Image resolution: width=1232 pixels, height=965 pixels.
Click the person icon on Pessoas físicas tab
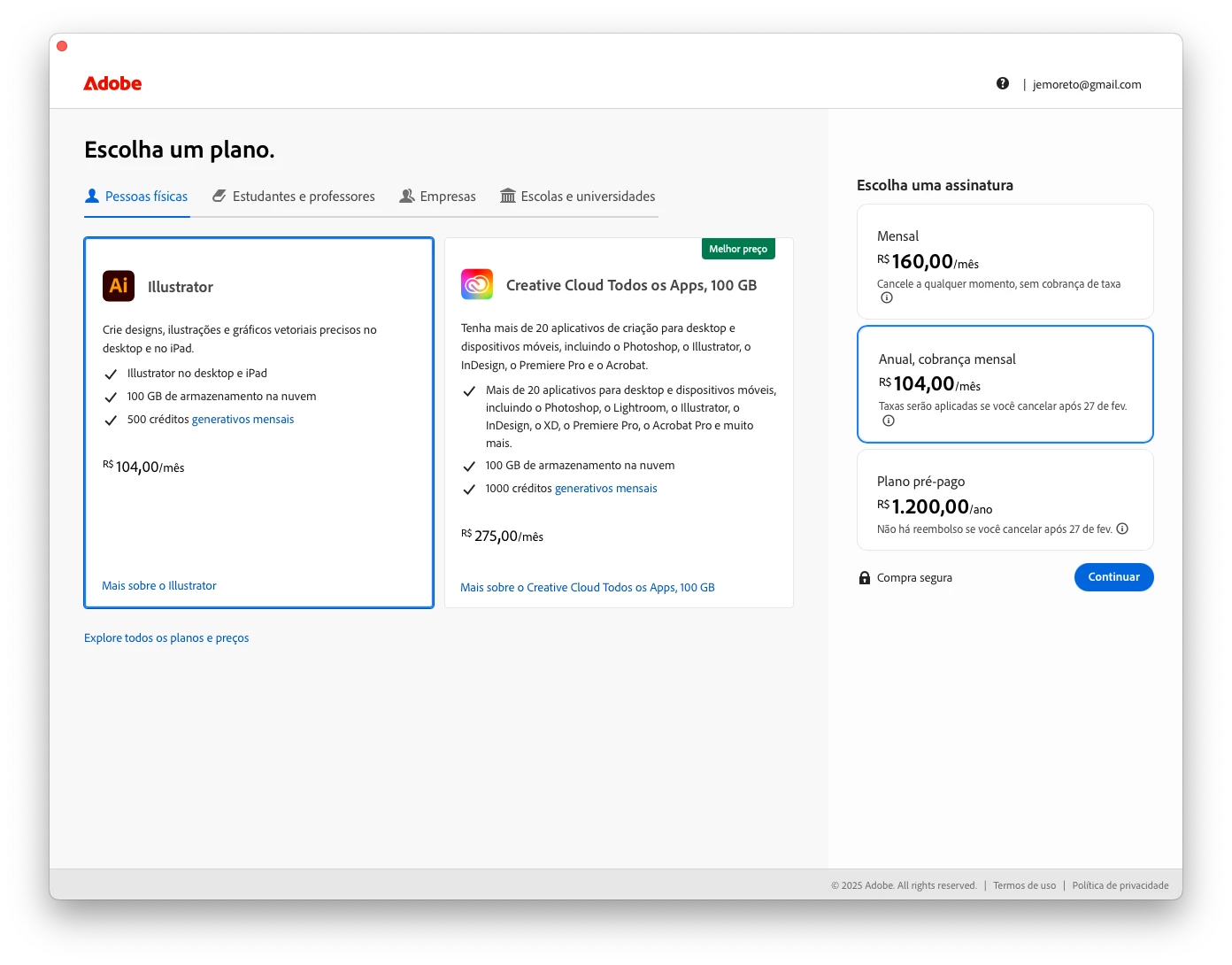(92, 196)
